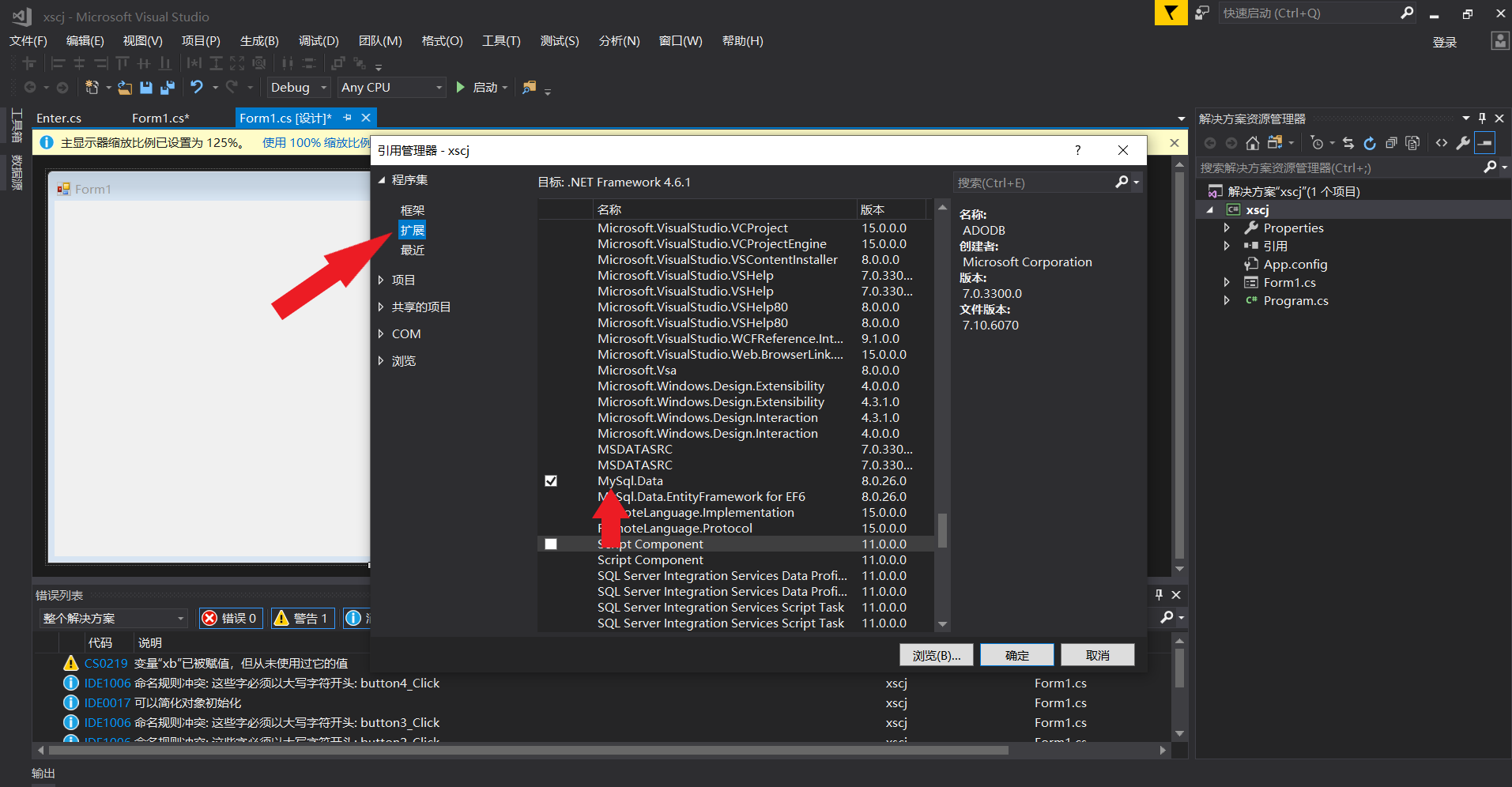Uncheck the MySql.Data reference checkbox
The width and height of the screenshot is (1512, 787).
coord(551,481)
